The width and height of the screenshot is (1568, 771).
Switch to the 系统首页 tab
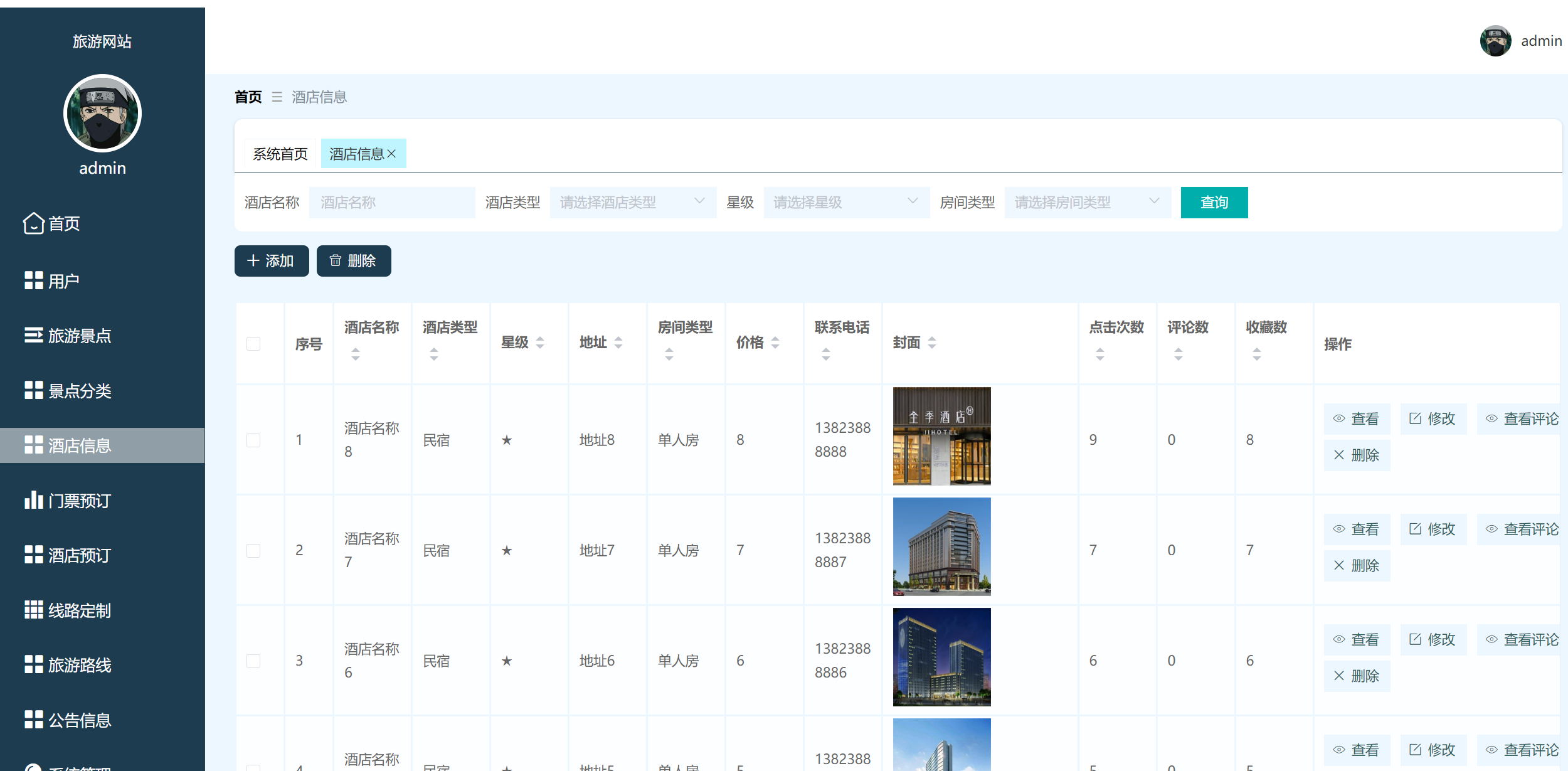point(280,152)
